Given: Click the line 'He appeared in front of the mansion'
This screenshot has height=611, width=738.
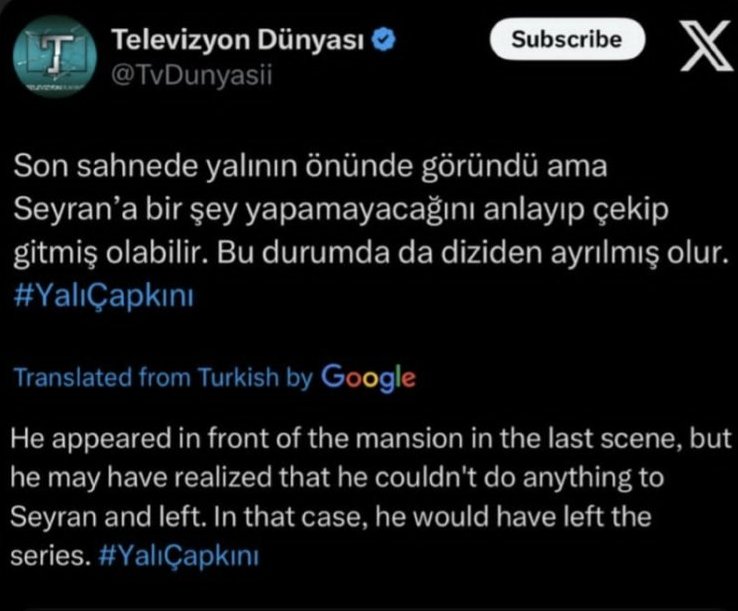Looking at the screenshot, I should point(371,439).
